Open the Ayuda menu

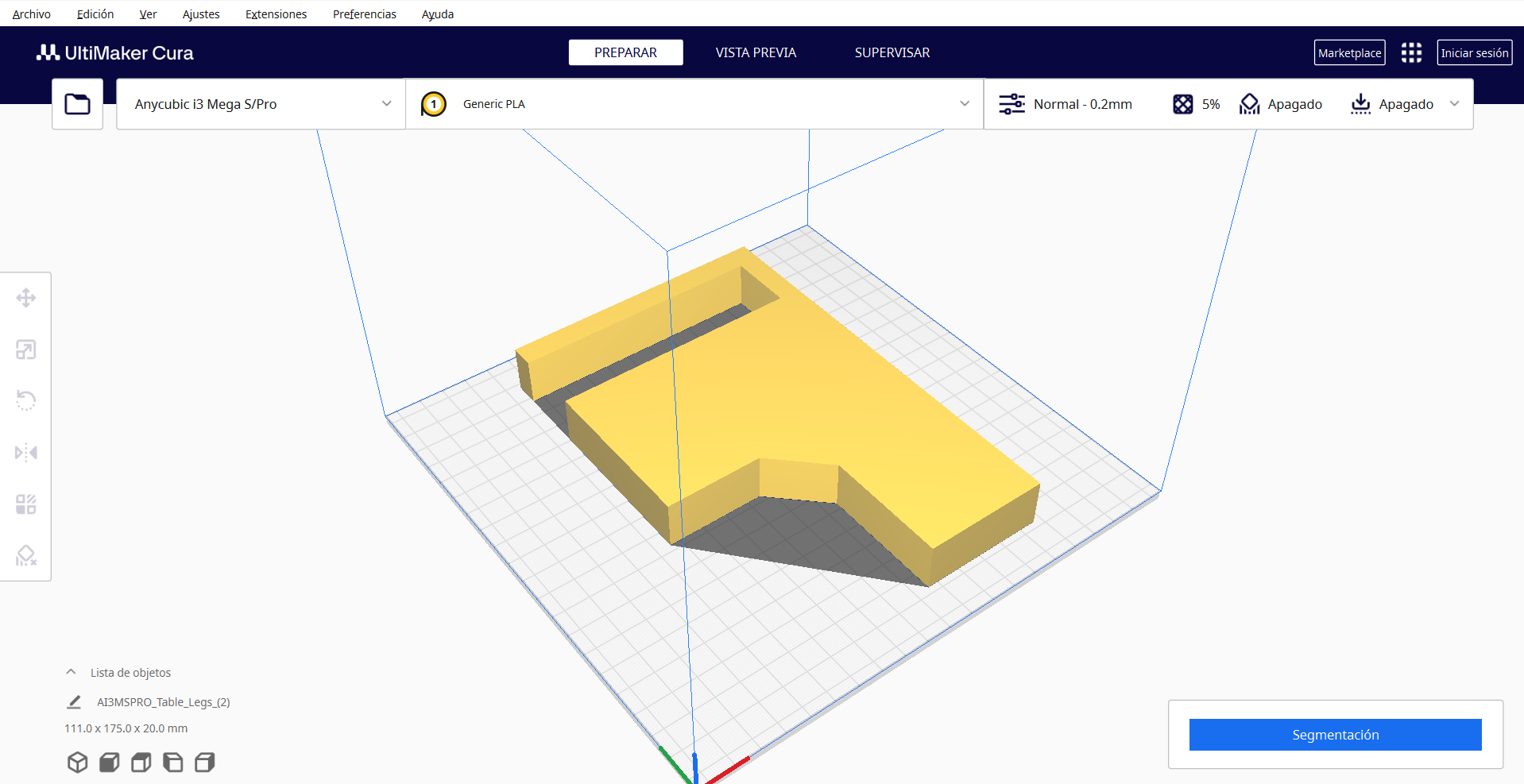tap(438, 14)
